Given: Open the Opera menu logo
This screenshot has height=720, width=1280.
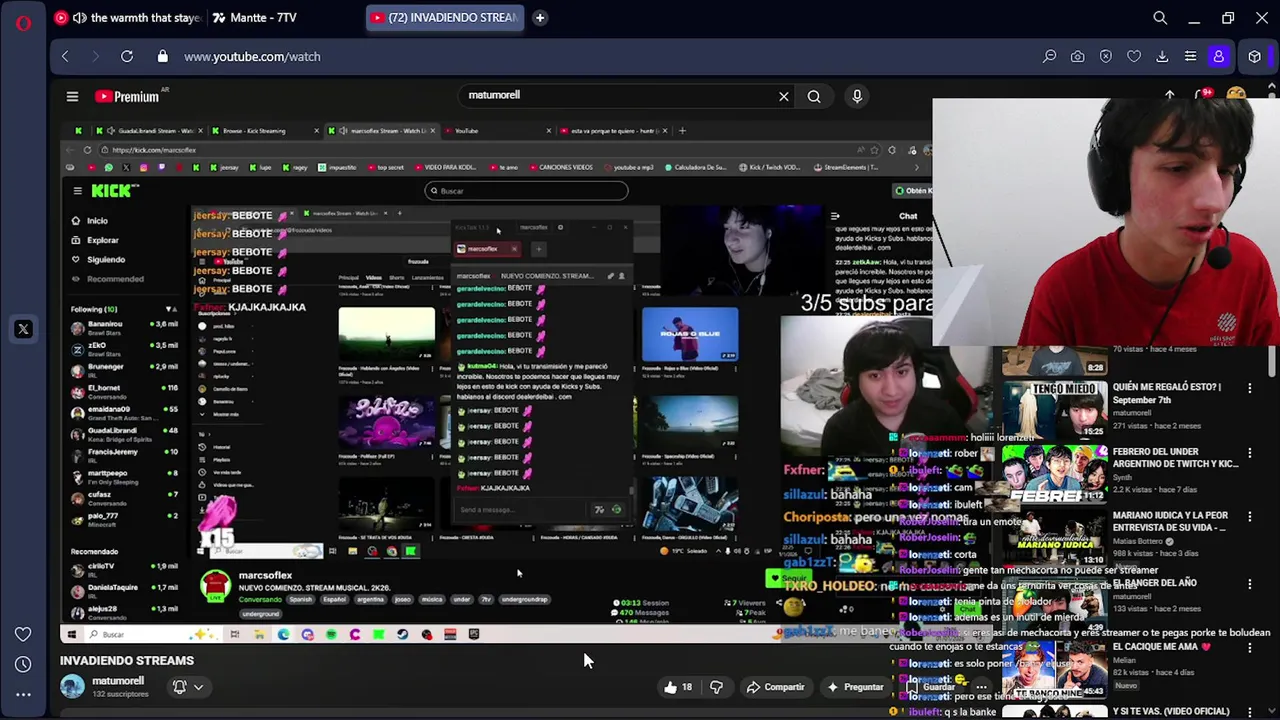Looking at the screenshot, I should [x=23, y=22].
